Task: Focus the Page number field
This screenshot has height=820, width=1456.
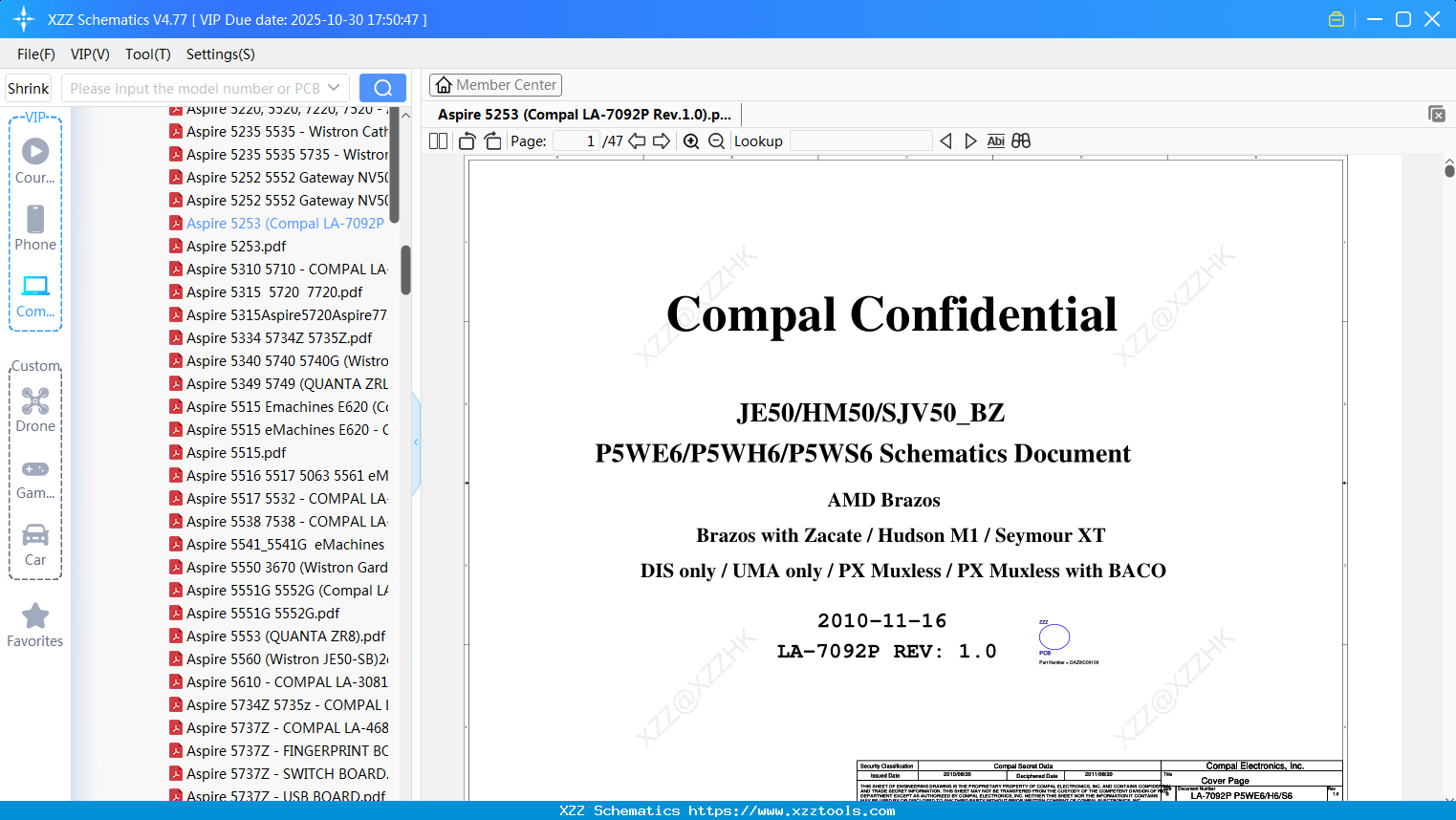Action: 576,141
